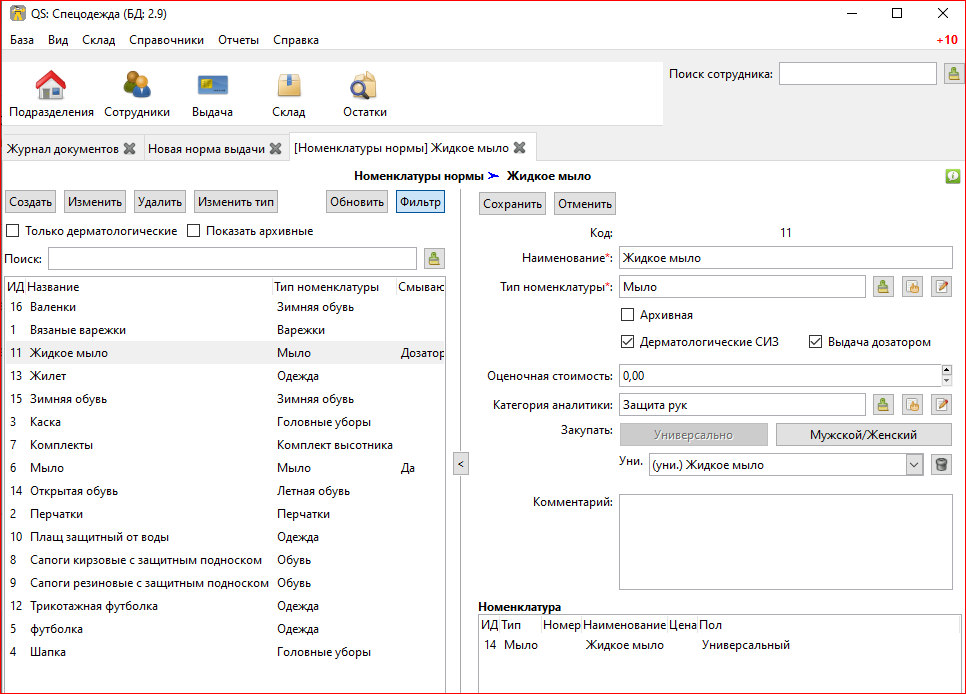Click into the Комментарий text area
966x694 pixels.
click(x=785, y=541)
